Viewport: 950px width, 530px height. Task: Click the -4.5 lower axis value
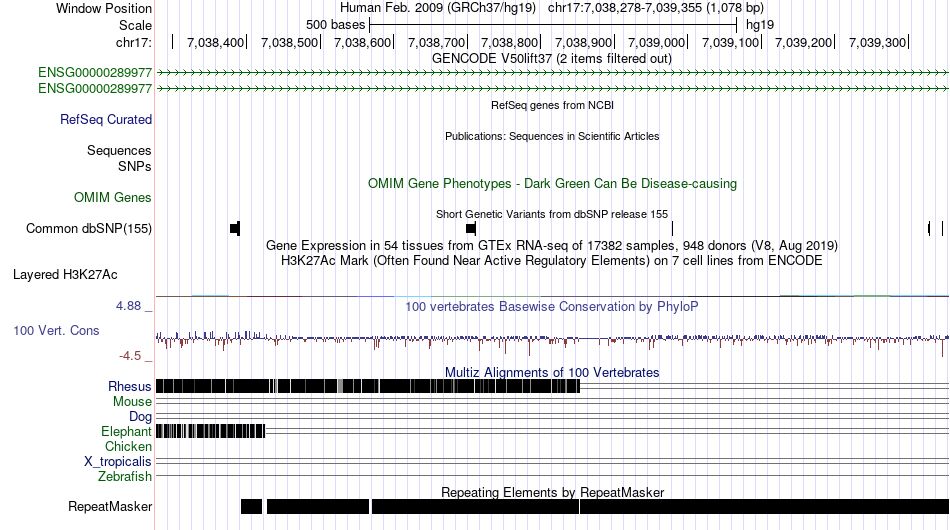point(130,356)
